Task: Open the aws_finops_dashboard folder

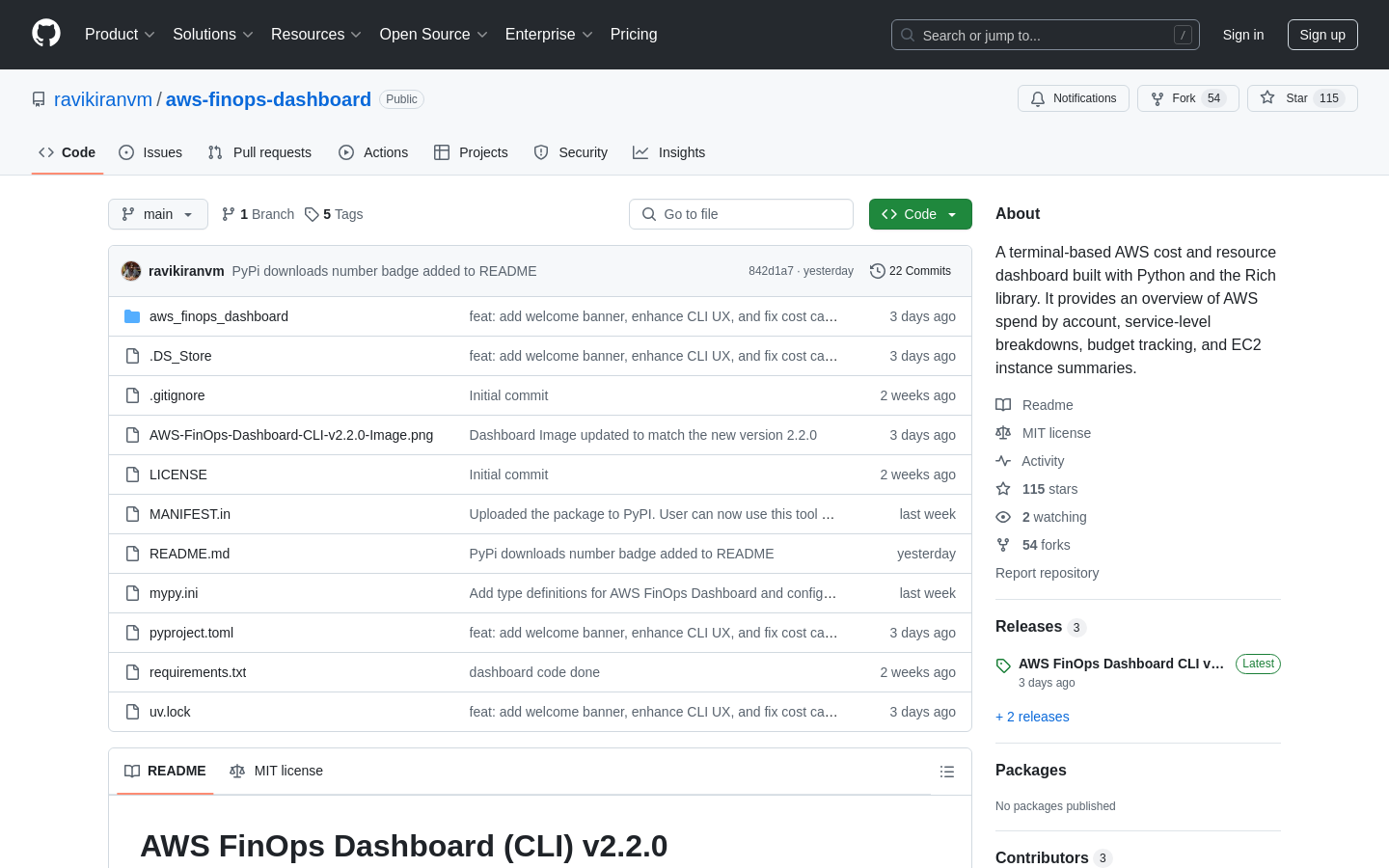Action: pos(219,316)
